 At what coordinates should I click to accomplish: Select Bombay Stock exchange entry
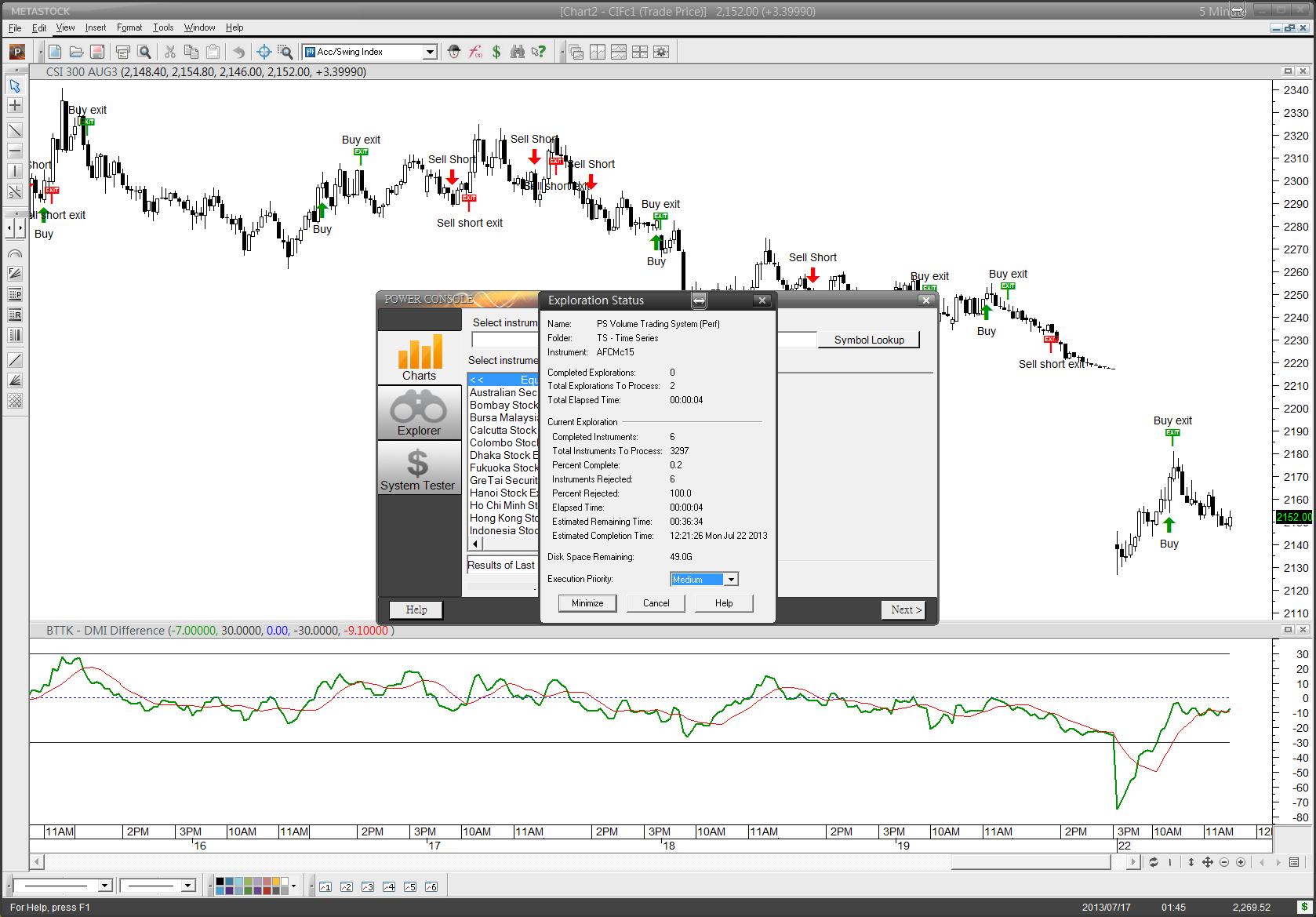(503, 406)
